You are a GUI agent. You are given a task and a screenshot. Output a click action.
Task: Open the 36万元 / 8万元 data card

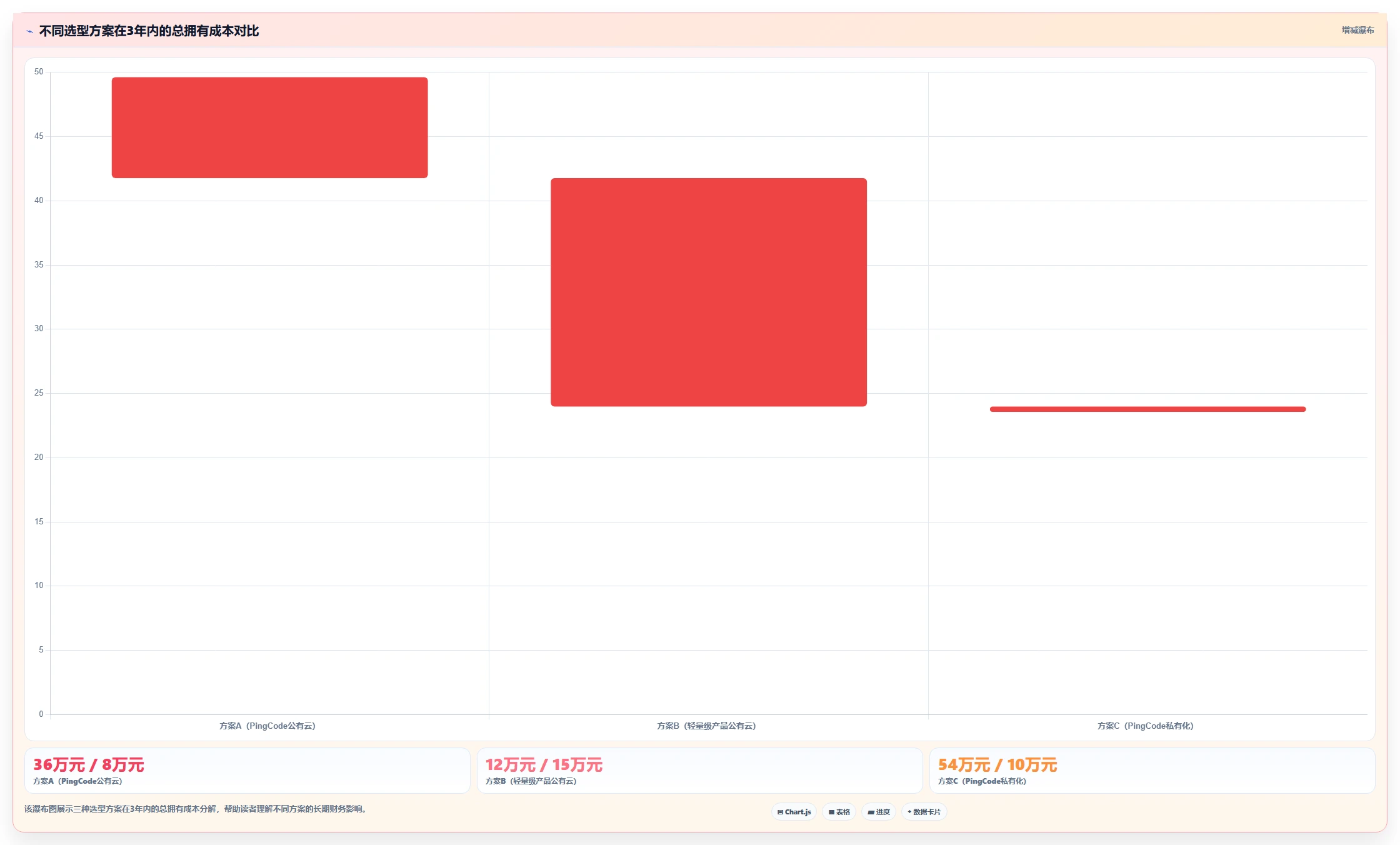click(247, 771)
